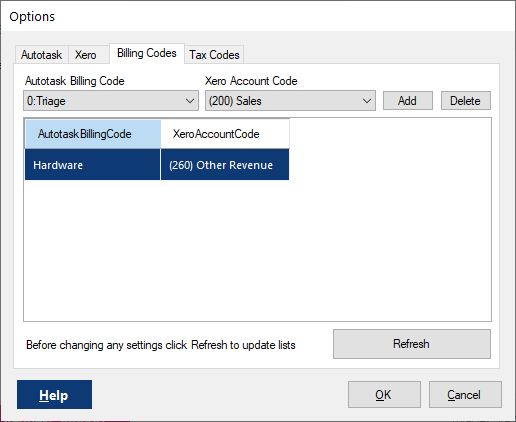This screenshot has width=516, height=422.
Task: Refresh the lists with Refresh button
Action: click(x=412, y=344)
